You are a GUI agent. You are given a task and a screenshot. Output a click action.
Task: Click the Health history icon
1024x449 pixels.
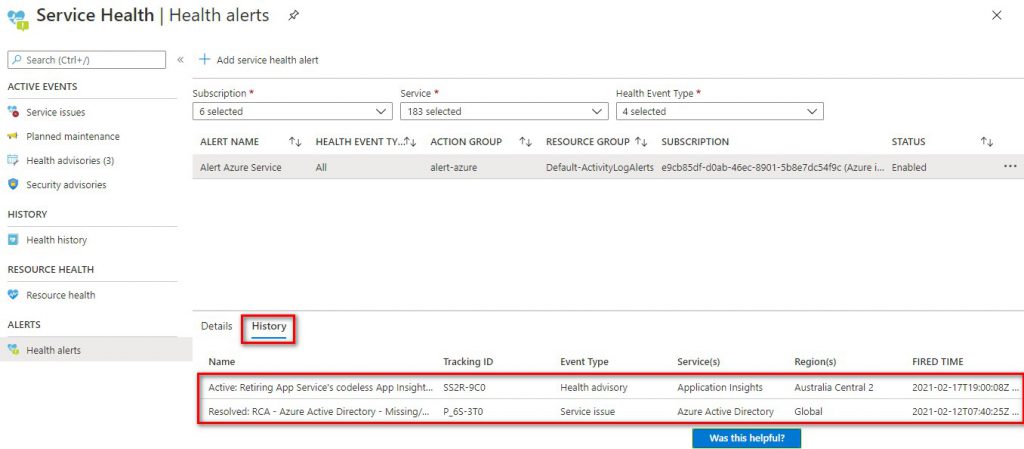pyautogui.click(x=14, y=240)
